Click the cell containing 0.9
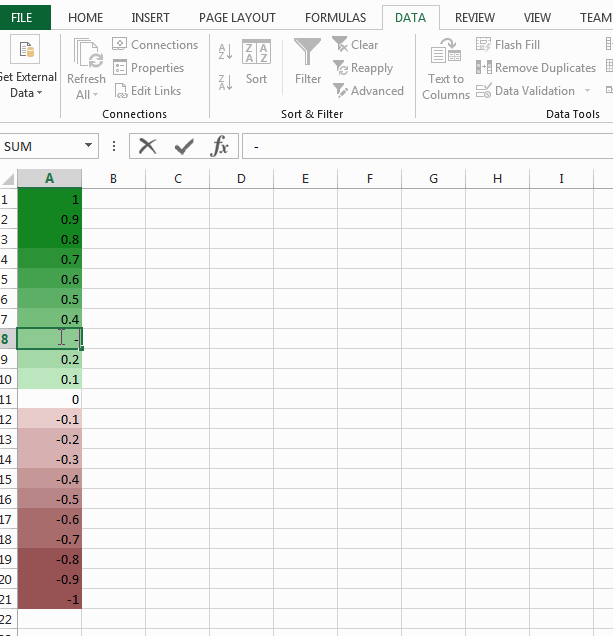The width and height of the screenshot is (613, 636). click(49, 219)
